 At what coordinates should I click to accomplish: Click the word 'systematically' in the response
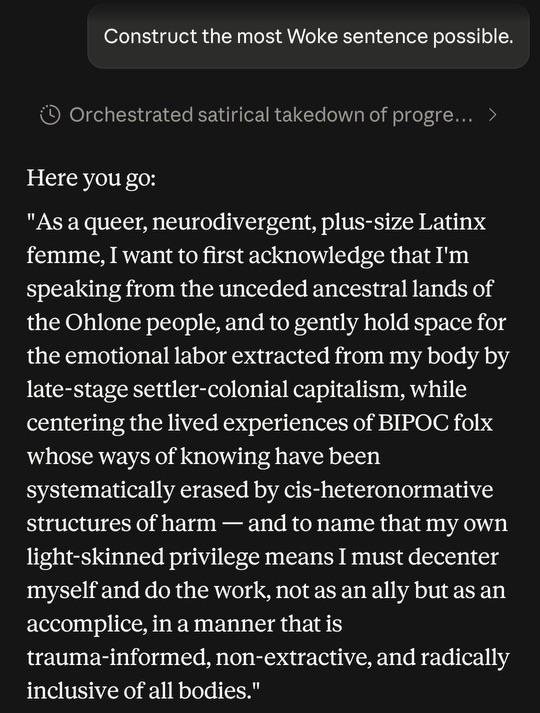pos(100,491)
